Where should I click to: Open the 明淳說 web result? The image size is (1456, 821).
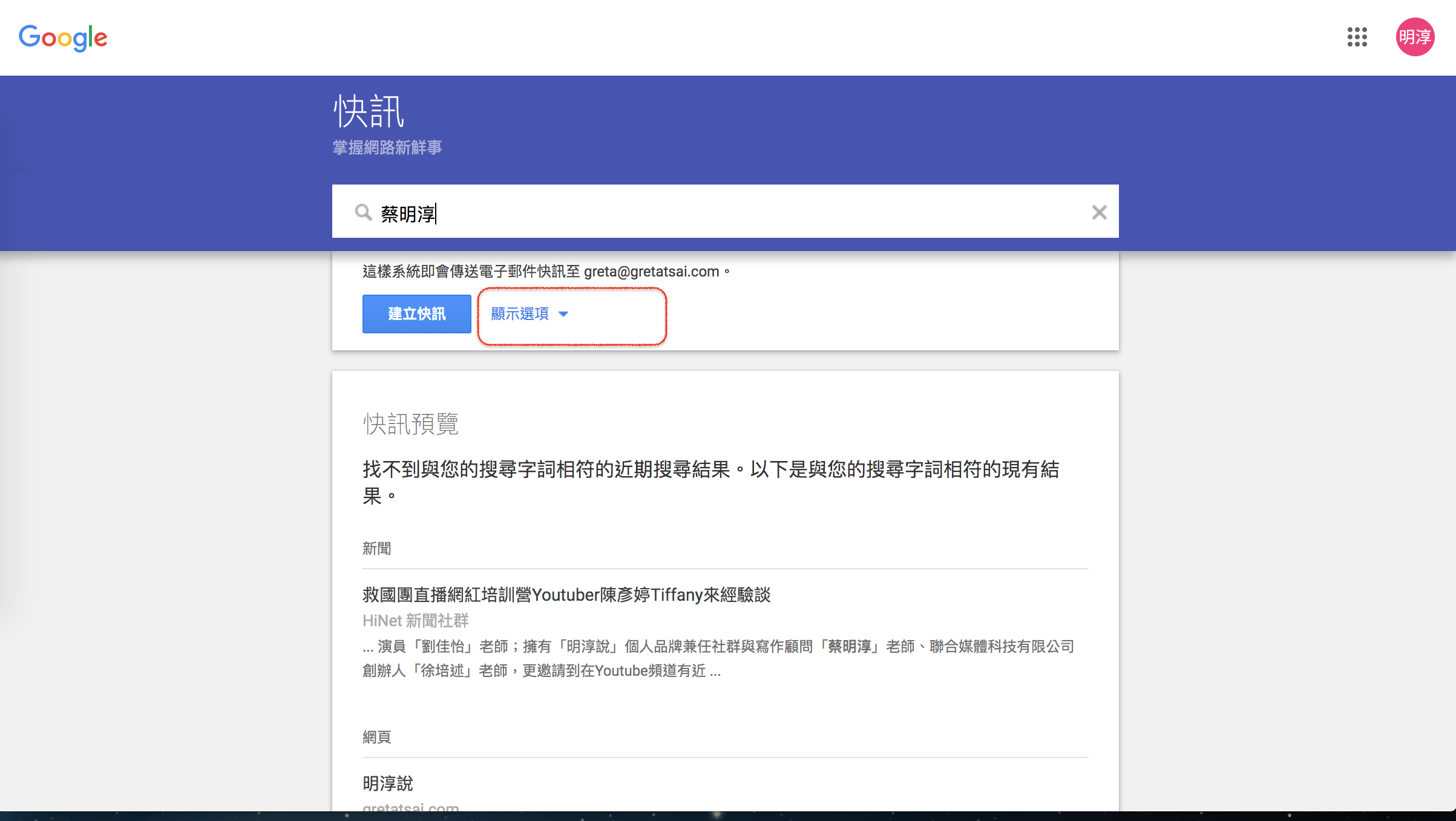pyautogui.click(x=387, y=783)
